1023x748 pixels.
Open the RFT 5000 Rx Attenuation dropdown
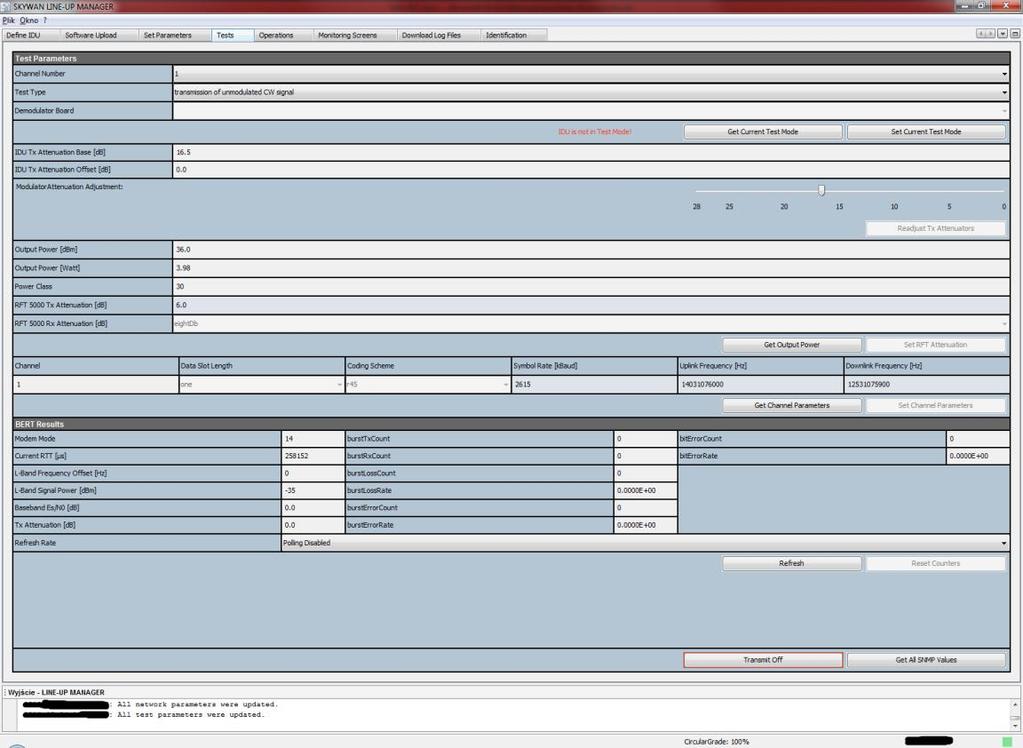(591, 324)
